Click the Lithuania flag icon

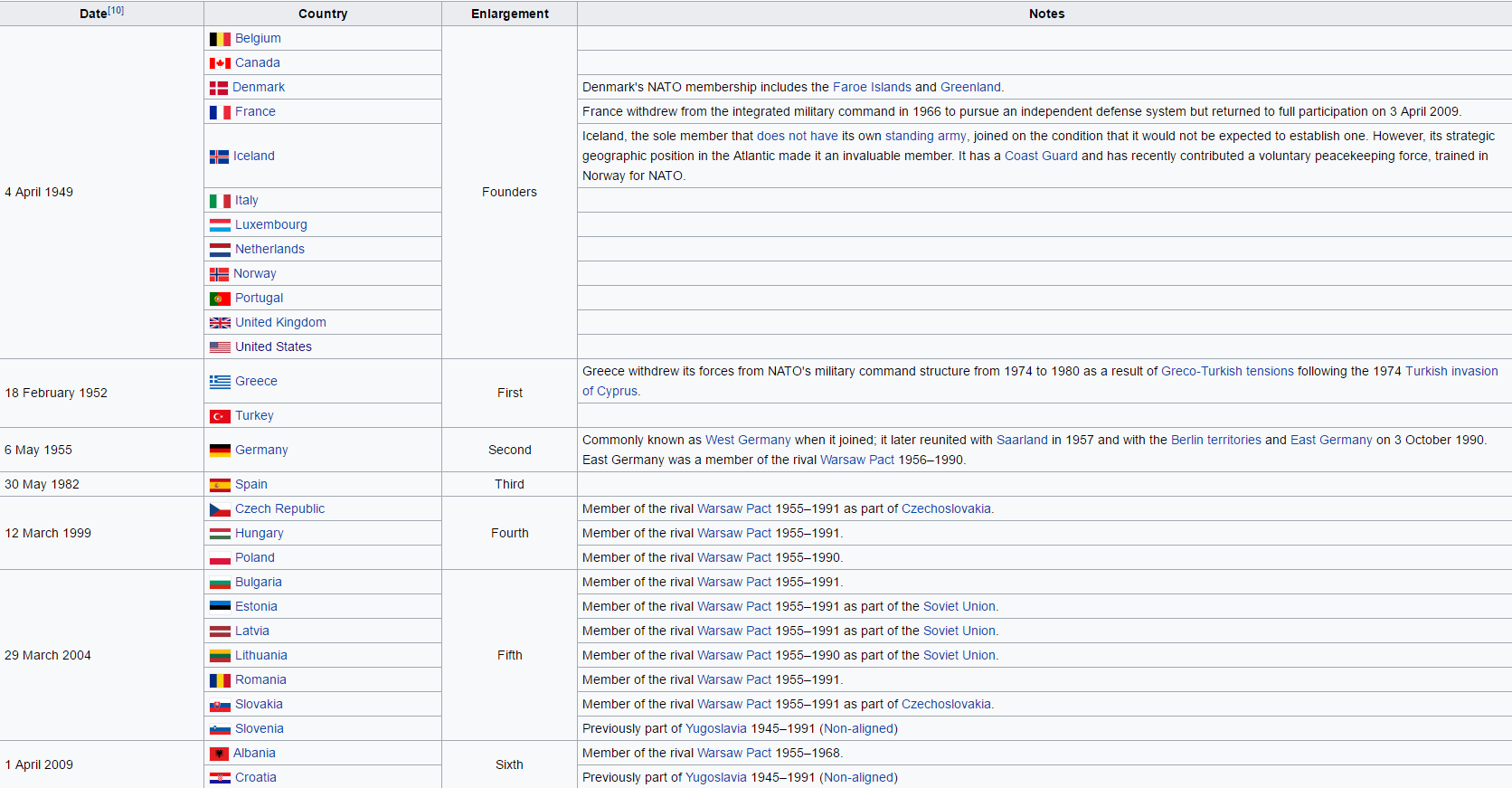[x=220, y=656]
